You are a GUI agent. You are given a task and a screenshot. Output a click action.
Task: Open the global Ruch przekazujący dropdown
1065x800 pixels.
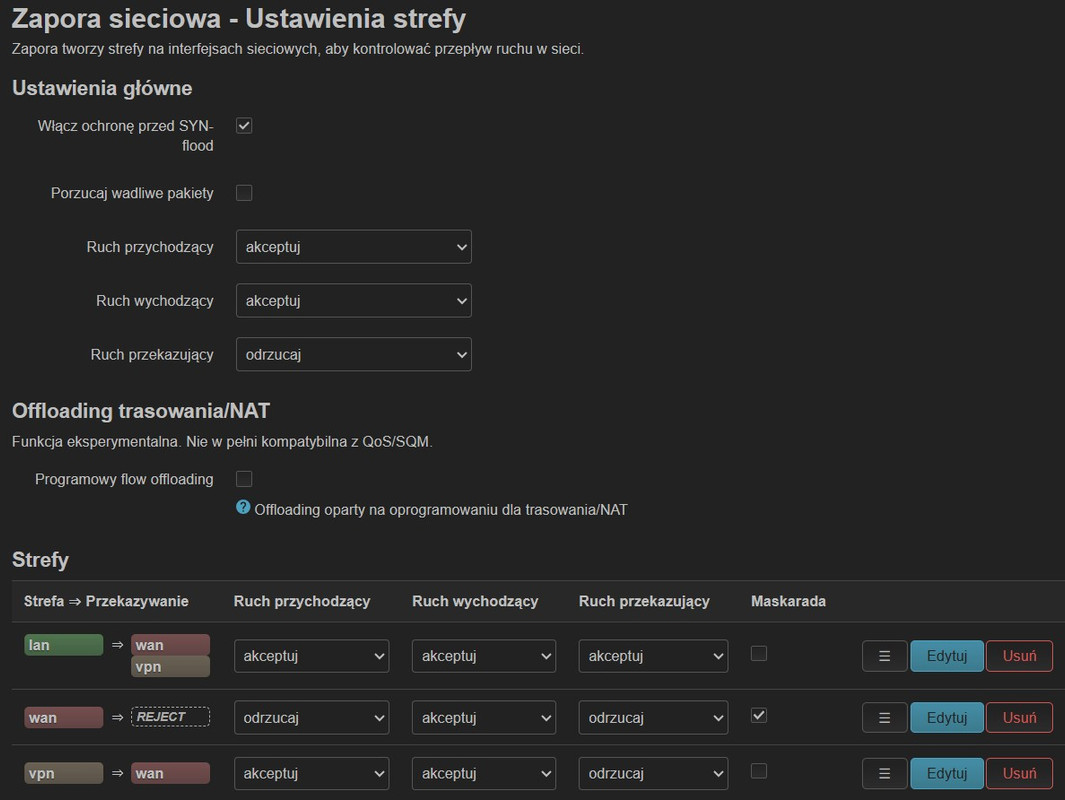point(354,354)
